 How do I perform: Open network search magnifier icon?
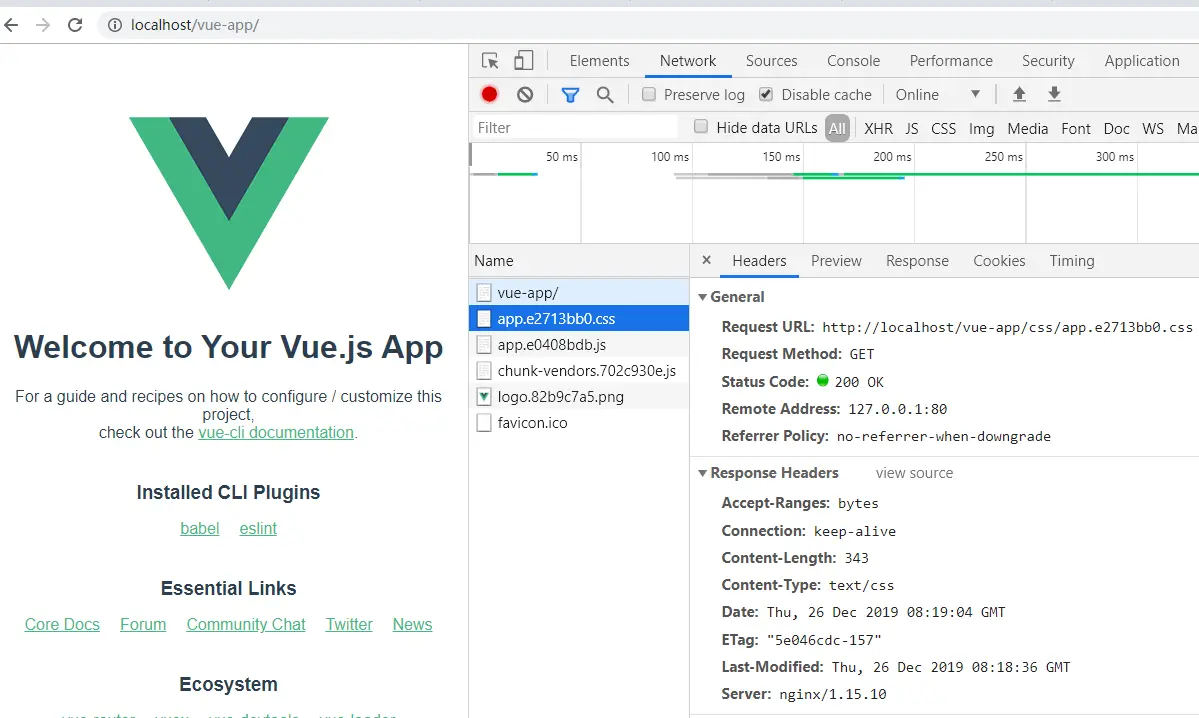click(605, 95)
